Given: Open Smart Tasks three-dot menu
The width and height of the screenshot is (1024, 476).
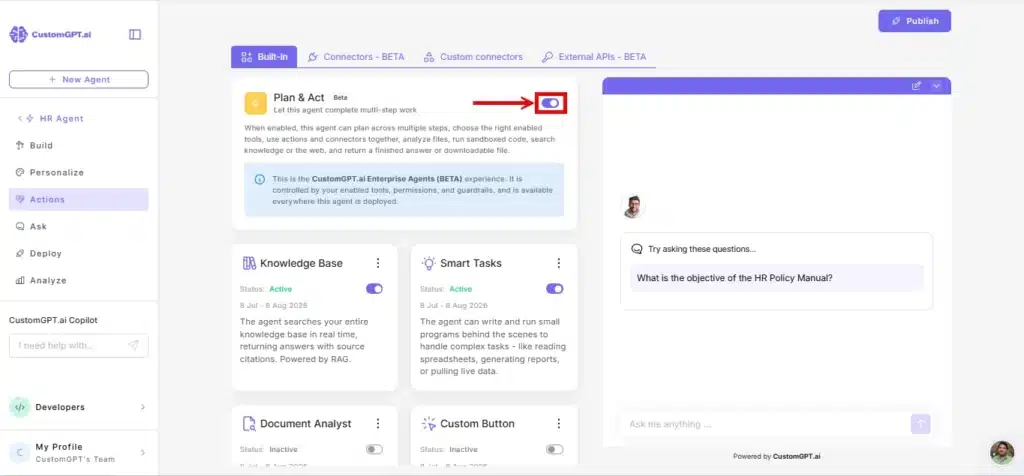Looking at the screenshot, I should [x=558, y=263].
